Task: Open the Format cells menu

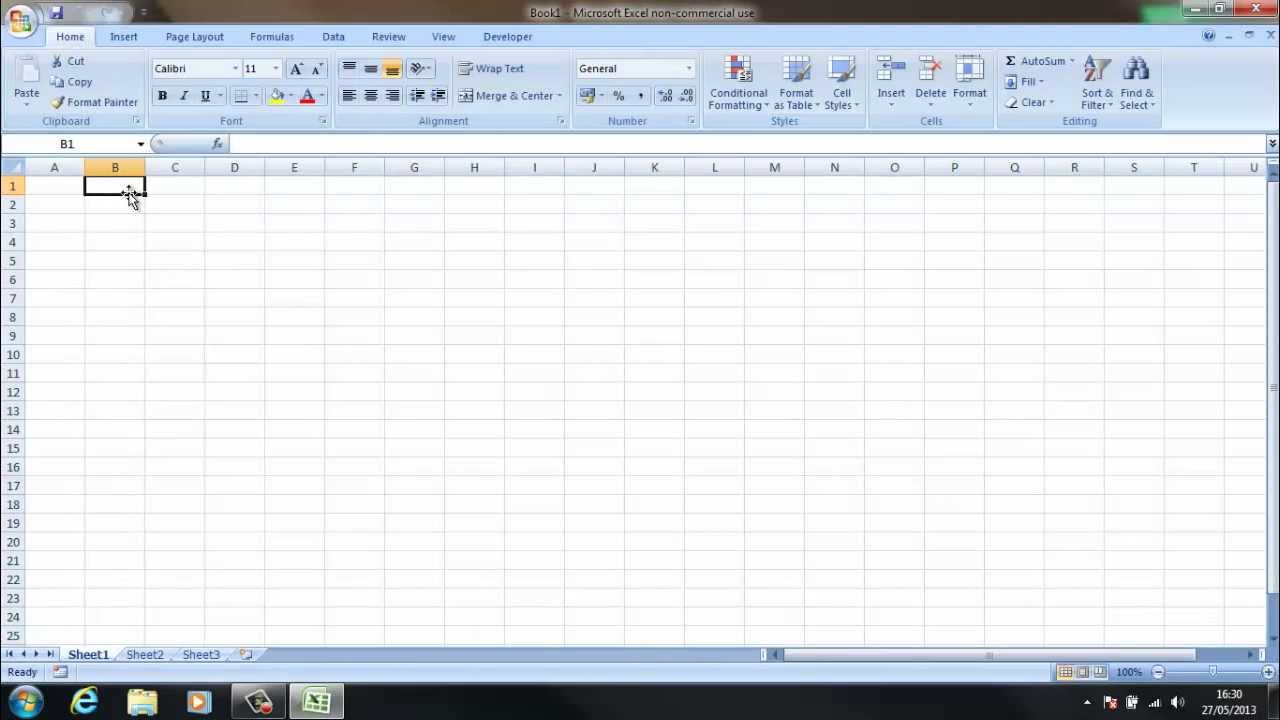Action: click(969, 83)
